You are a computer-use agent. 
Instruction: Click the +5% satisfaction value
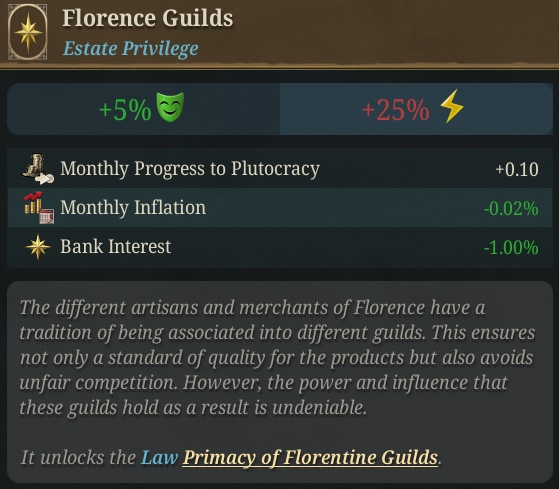point(125,110)
